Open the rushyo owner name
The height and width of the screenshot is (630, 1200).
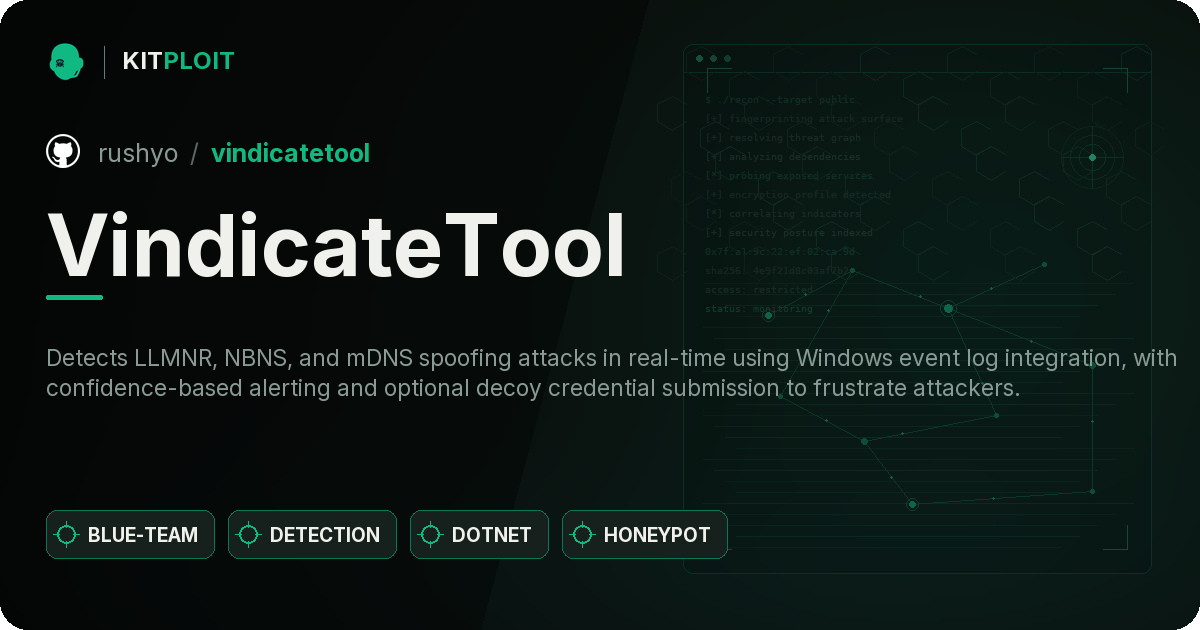tap(138, 153)
